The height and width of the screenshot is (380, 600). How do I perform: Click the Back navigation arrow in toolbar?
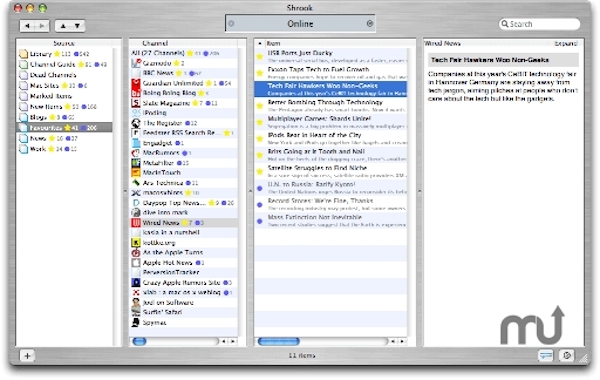(27, 26)
